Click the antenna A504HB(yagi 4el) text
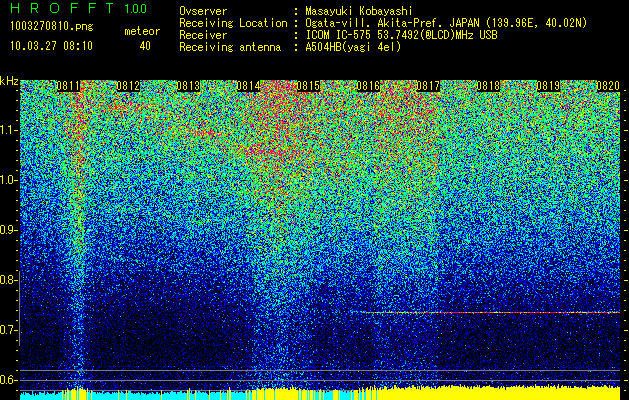Image resolution: width=629 pixels, height=400 pixels. [x=353, y=47]
